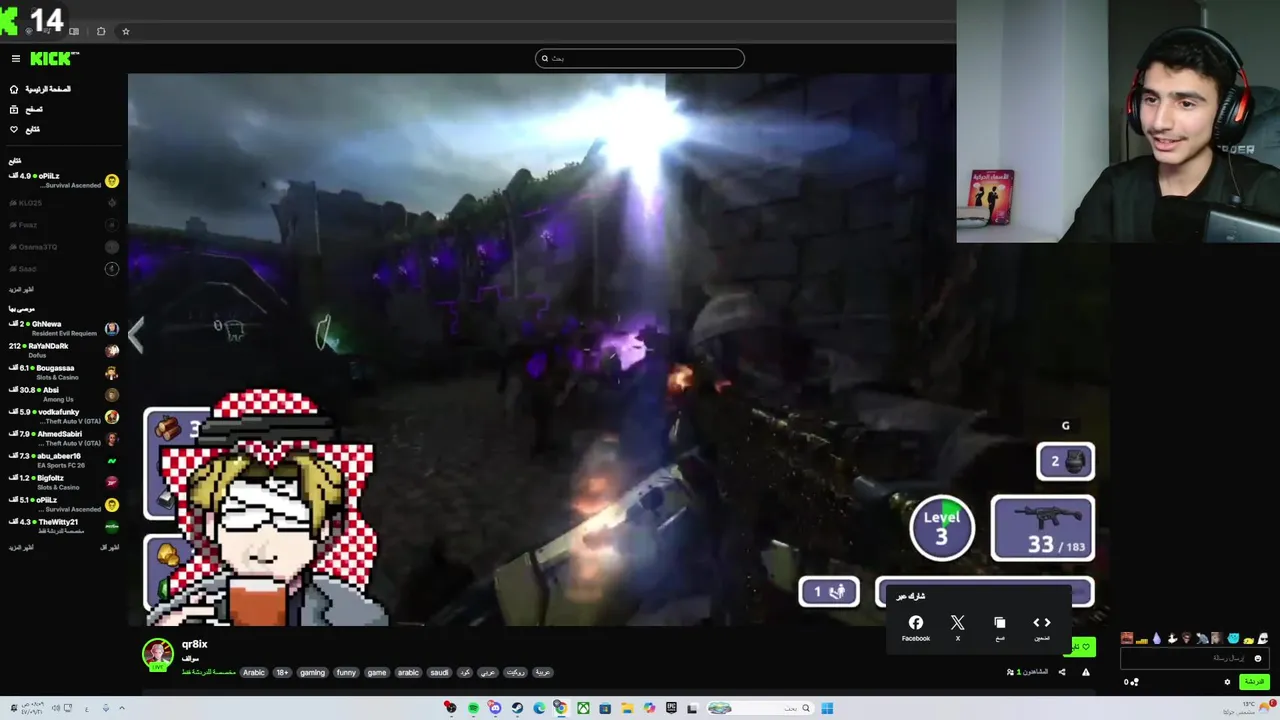Click the share icon below the player
Screen dimensions: 1280x720
pyautogui.click(x=1062, y=672)
